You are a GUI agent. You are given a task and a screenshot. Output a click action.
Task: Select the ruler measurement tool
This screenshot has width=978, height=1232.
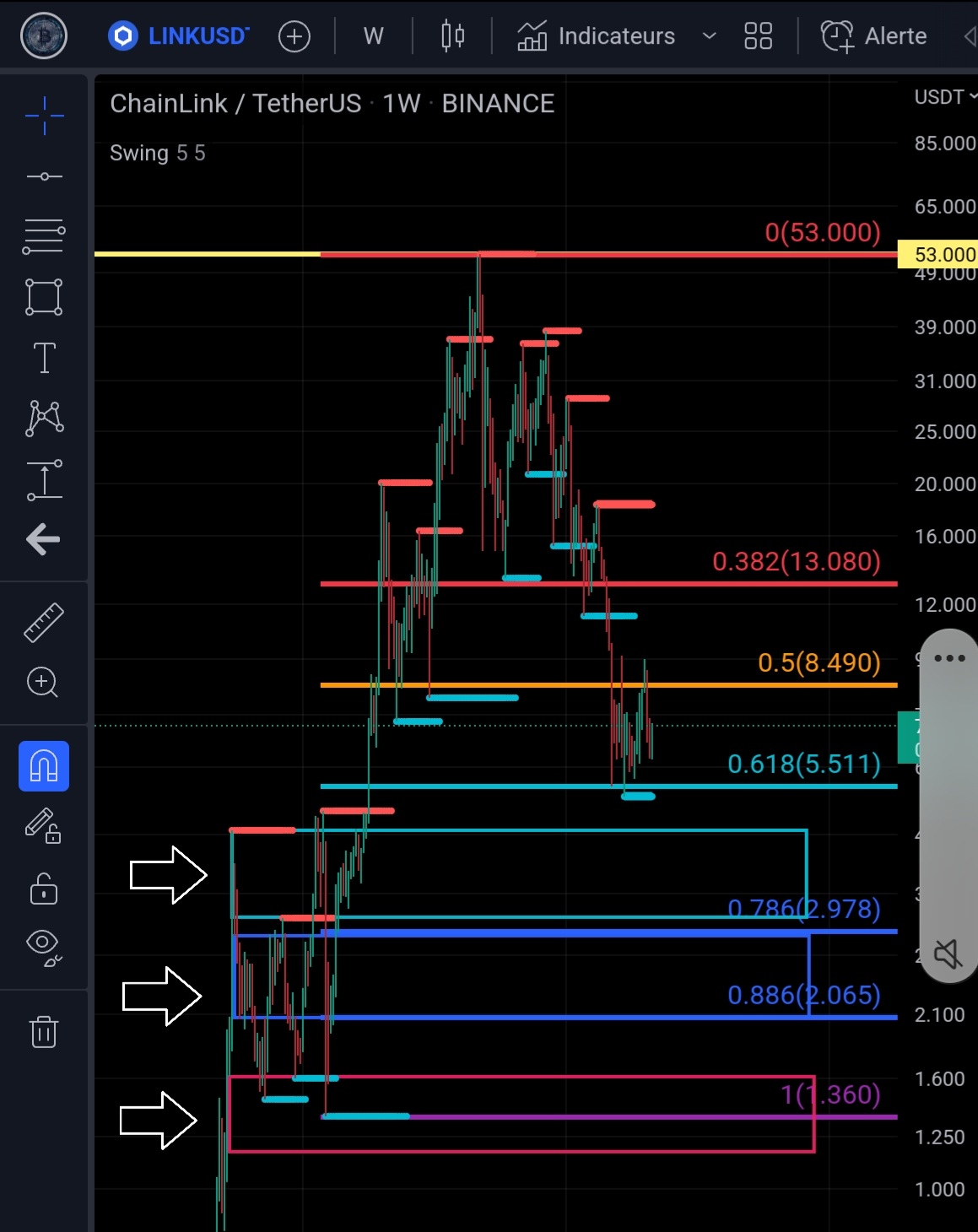44,622
